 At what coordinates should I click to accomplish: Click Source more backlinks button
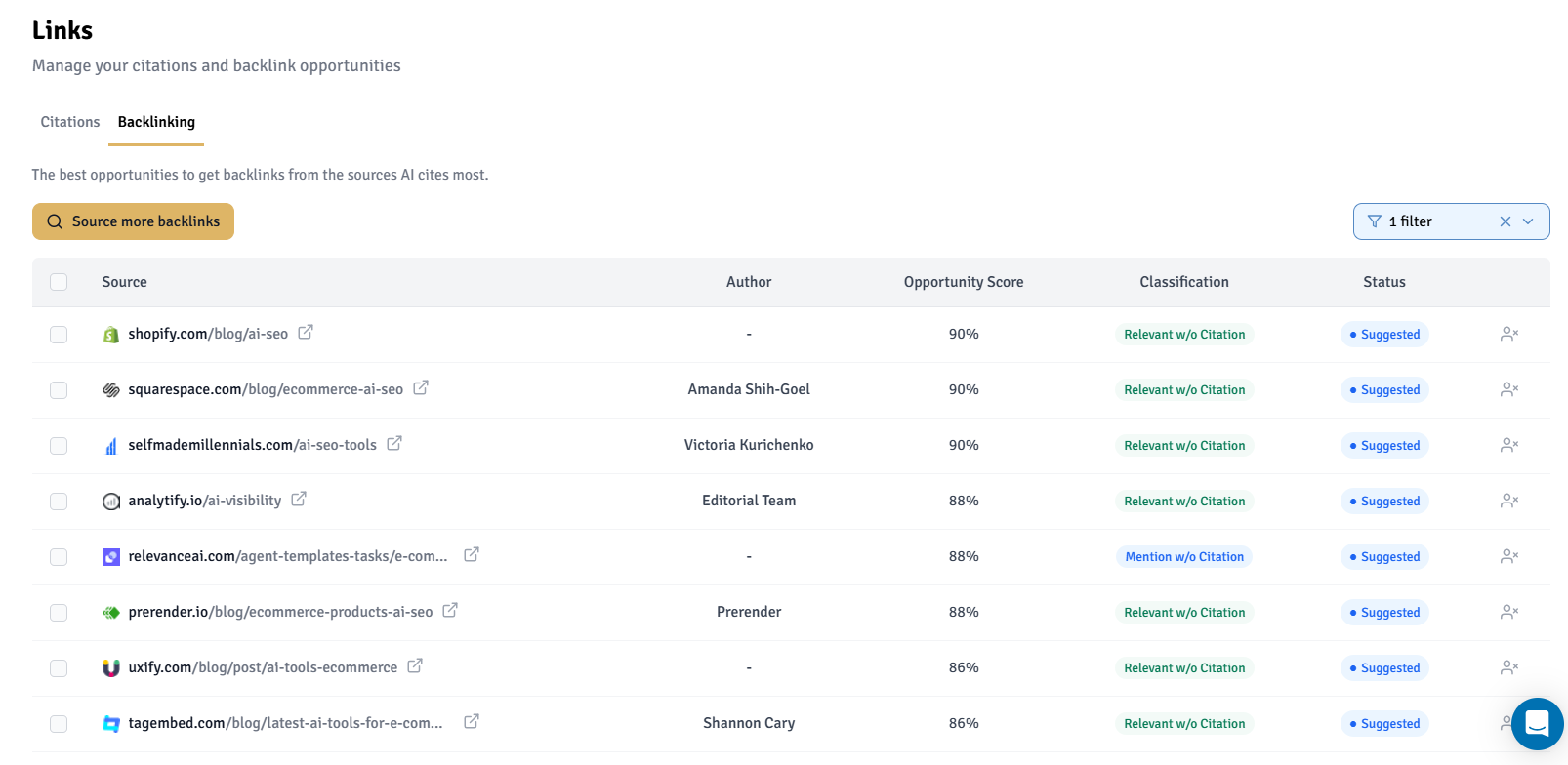[133, 221]
